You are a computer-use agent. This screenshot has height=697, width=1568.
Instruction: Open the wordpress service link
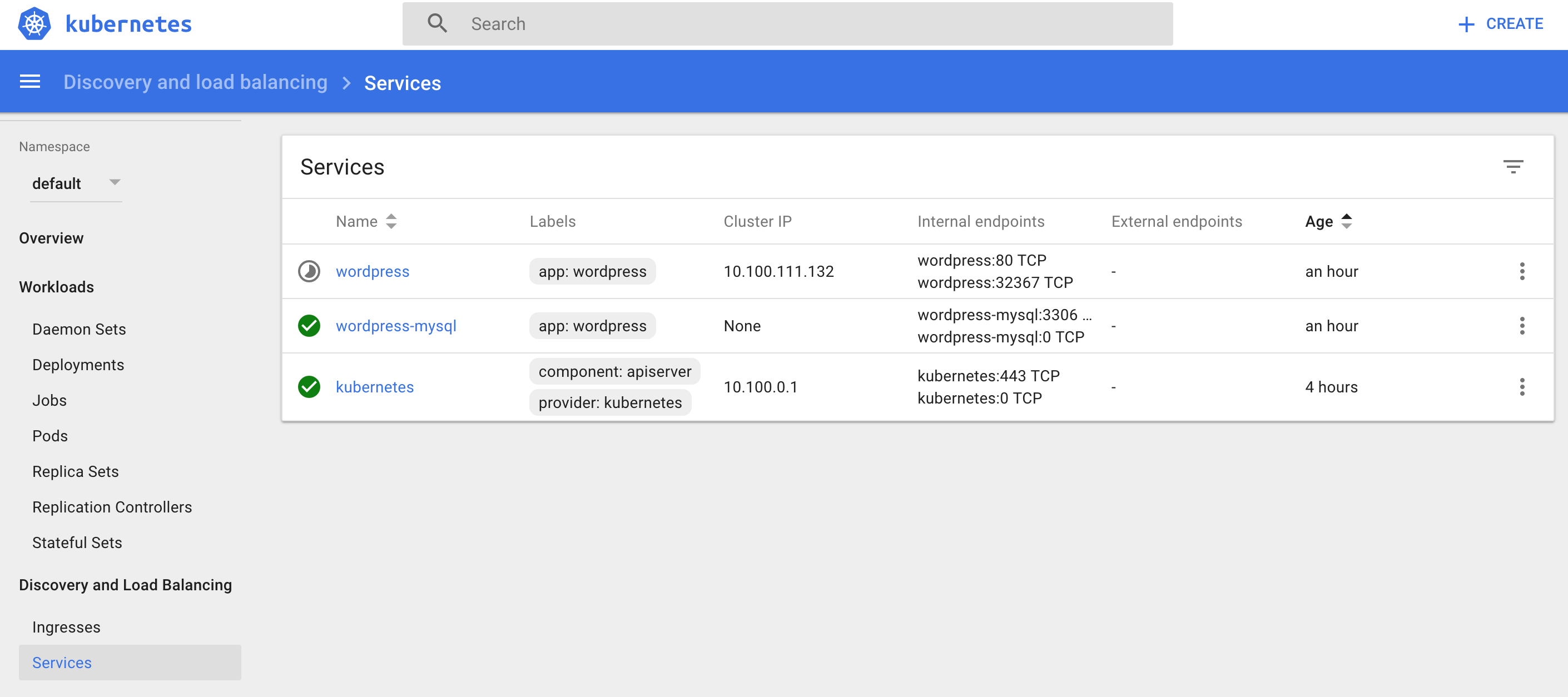(373, 271)
